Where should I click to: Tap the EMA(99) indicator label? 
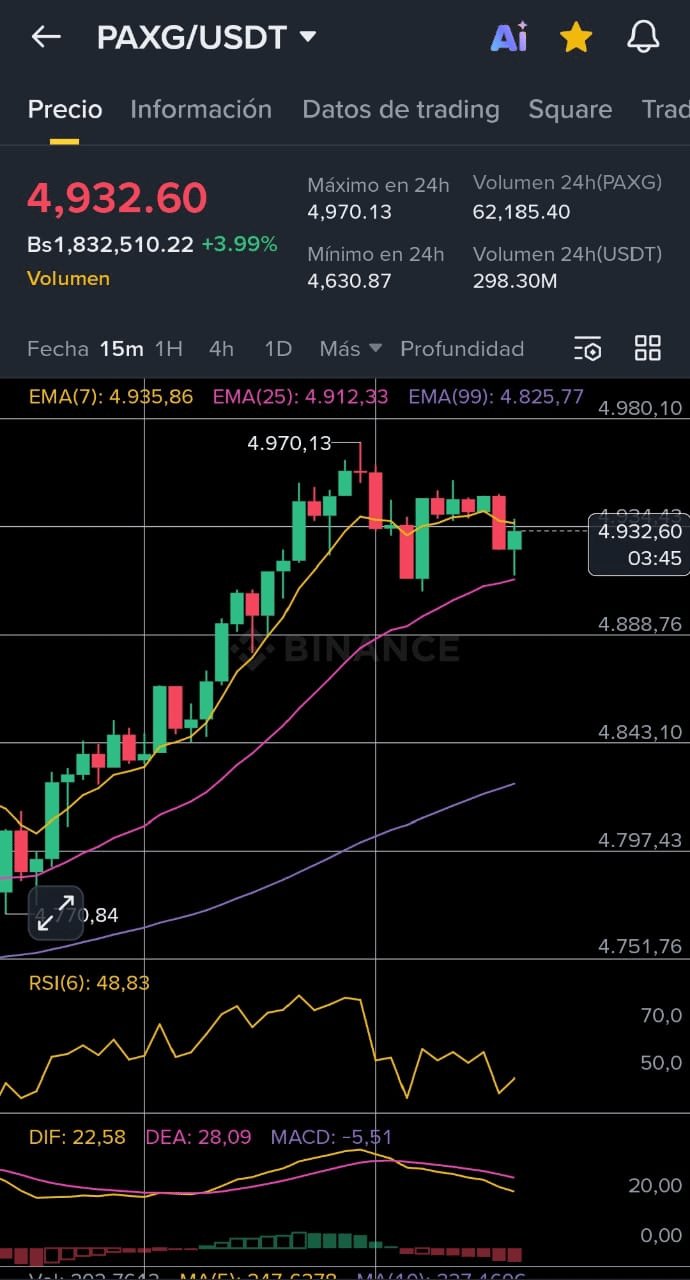pyautogui.click(x=496, y=396)
